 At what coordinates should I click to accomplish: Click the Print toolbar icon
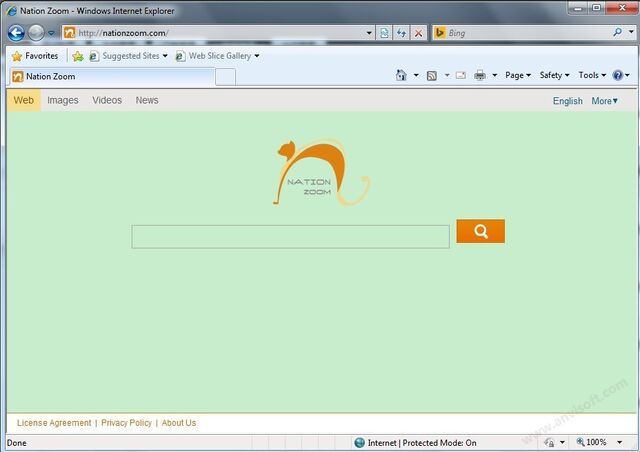coord(480,75)
